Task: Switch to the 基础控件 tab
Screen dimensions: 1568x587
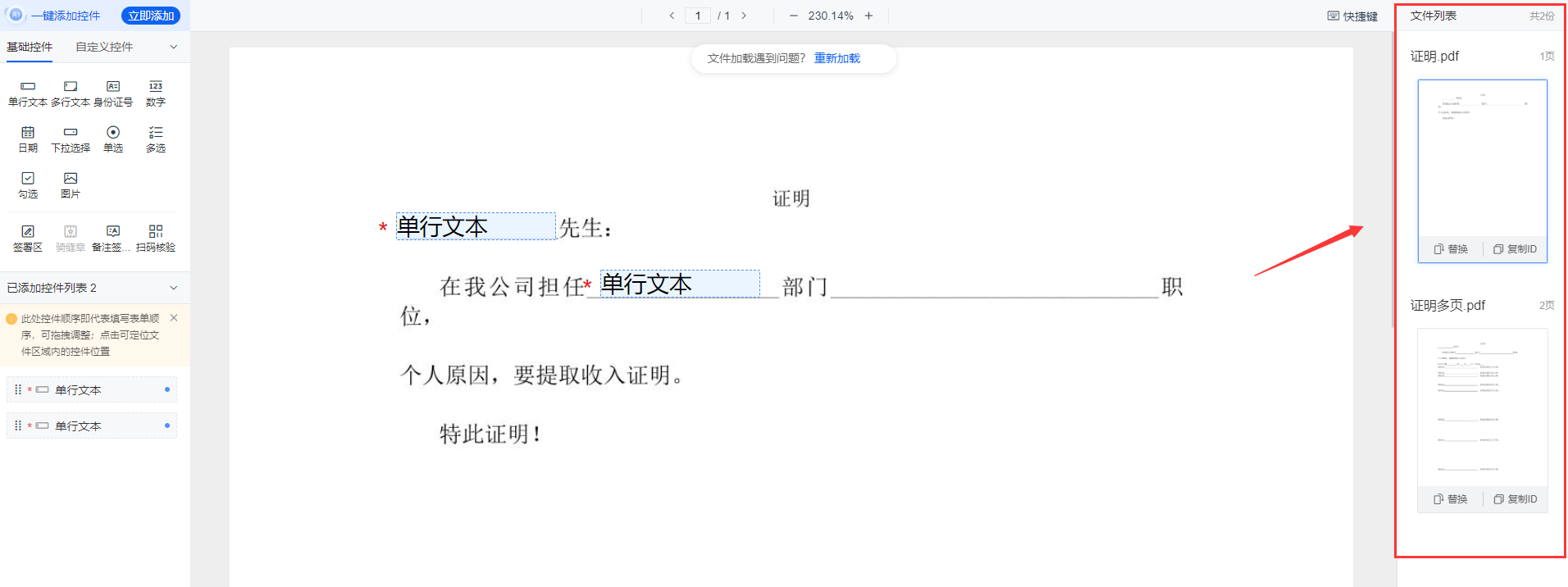Action: coord(30,47)
